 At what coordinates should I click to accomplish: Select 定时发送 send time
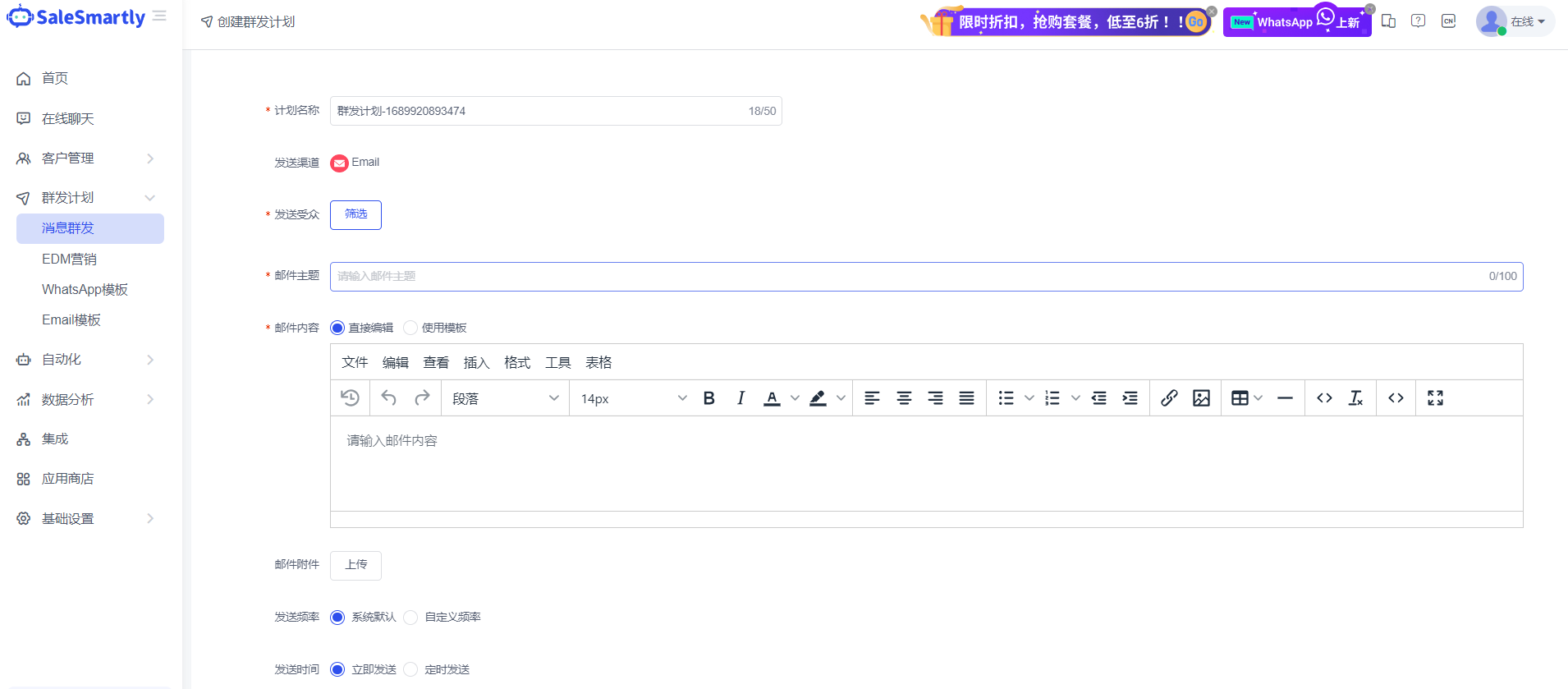click(410, 669)
